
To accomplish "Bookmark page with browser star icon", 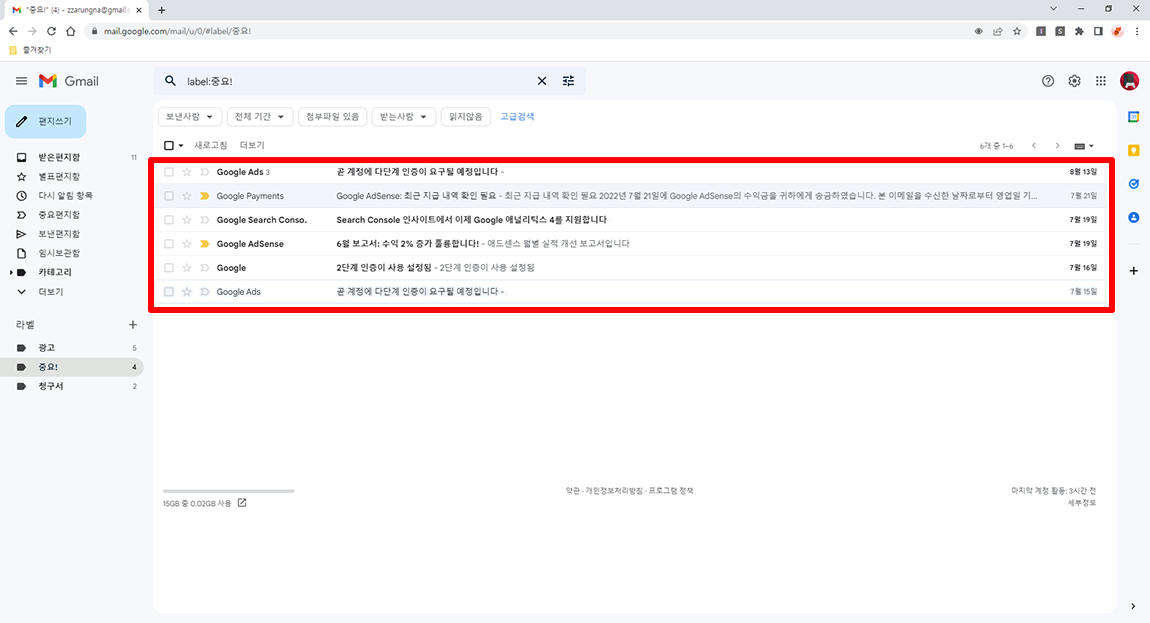I will pos(1017,31).
